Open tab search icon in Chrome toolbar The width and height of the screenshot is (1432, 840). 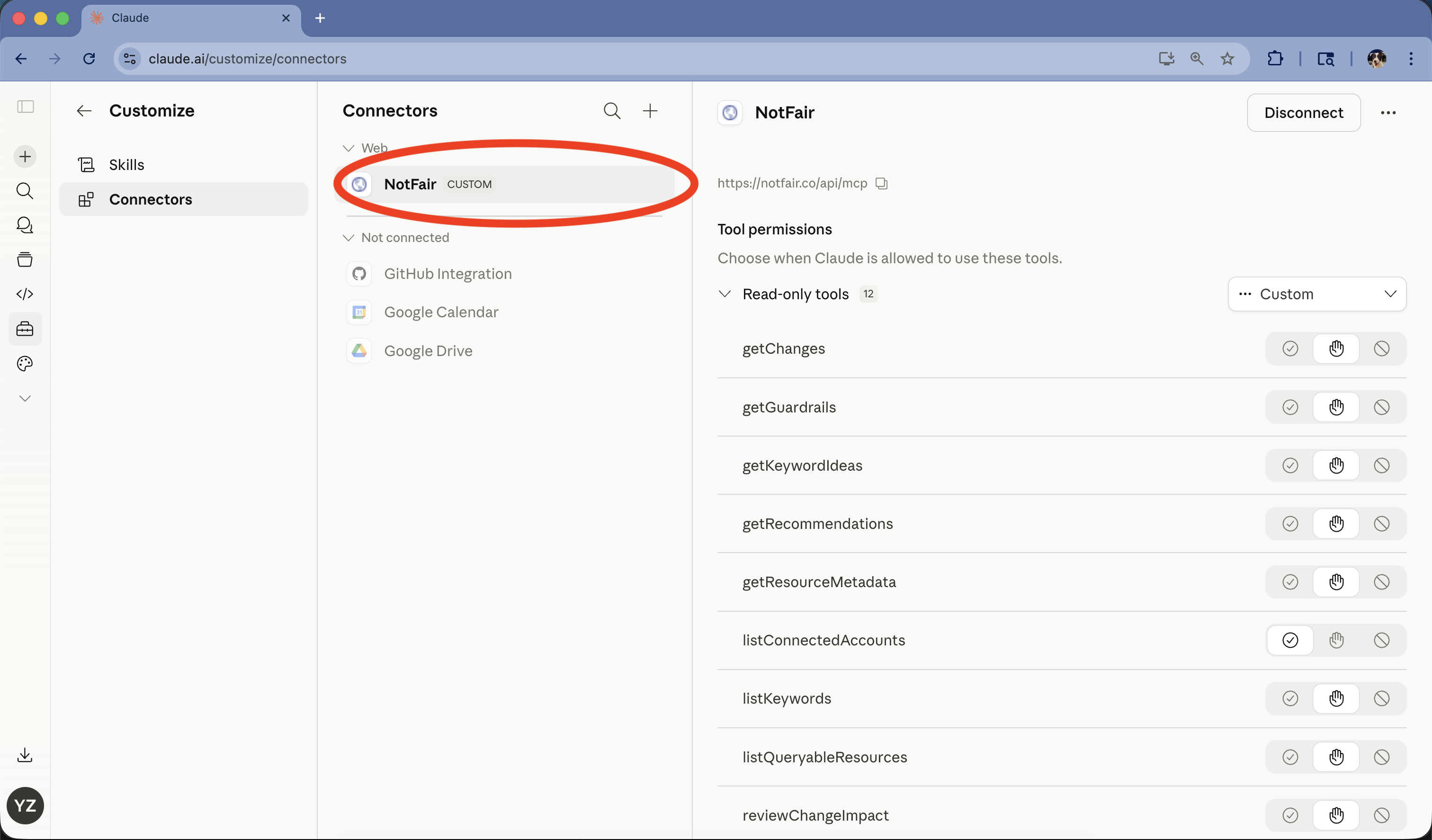tap(1326, 59)
